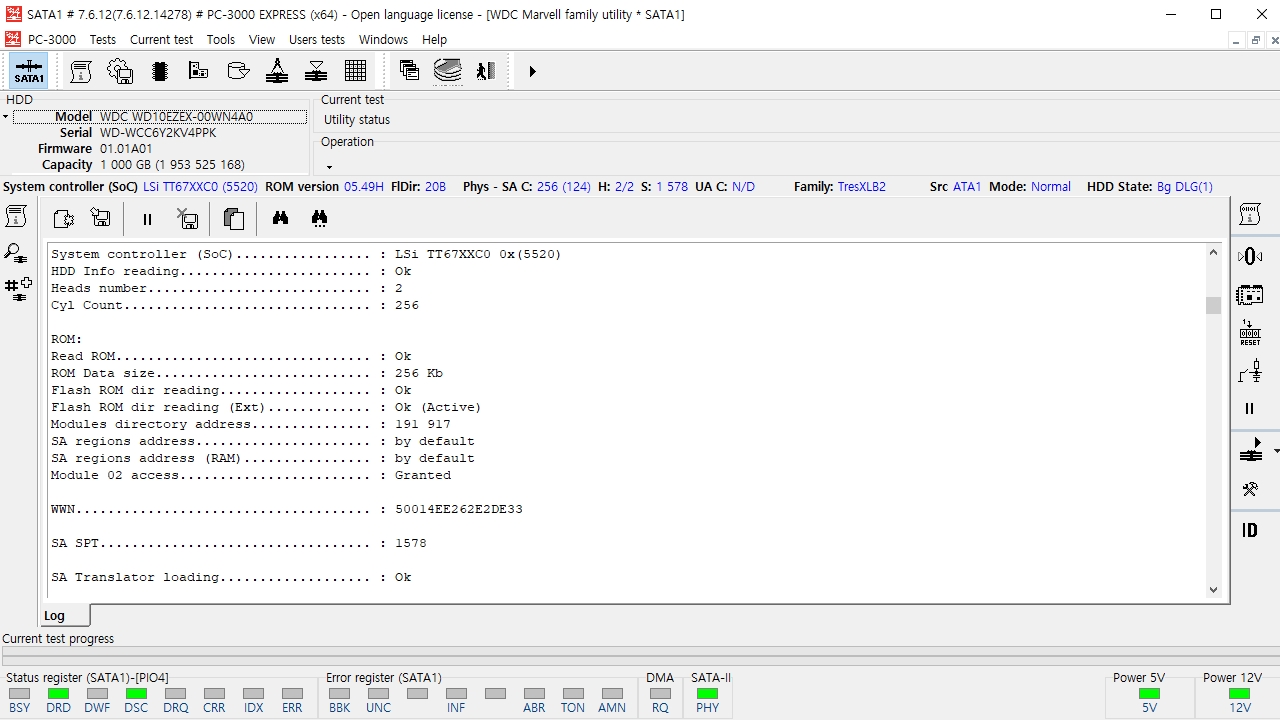
Task: Click the PHY SATA-II status indicator
Action: click(707, 694)
